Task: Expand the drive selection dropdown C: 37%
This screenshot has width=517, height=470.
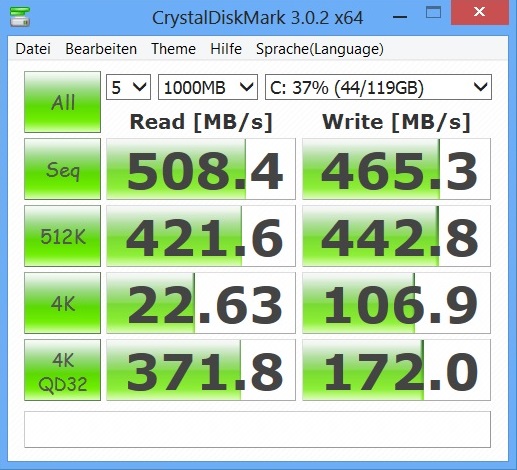Action: tap(378, 87)
